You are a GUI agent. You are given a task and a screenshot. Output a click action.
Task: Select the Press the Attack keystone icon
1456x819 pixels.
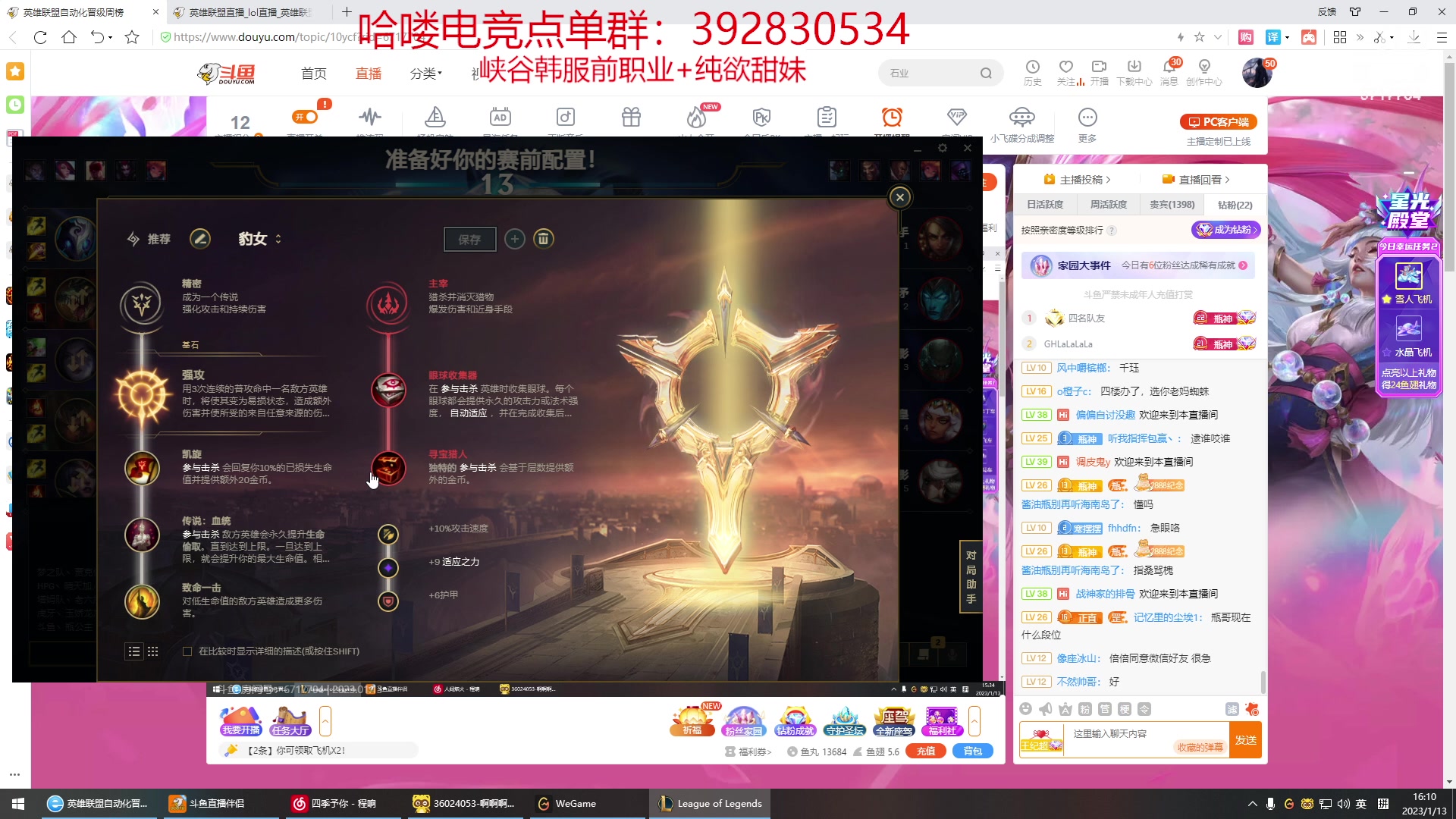coord(142,395)
